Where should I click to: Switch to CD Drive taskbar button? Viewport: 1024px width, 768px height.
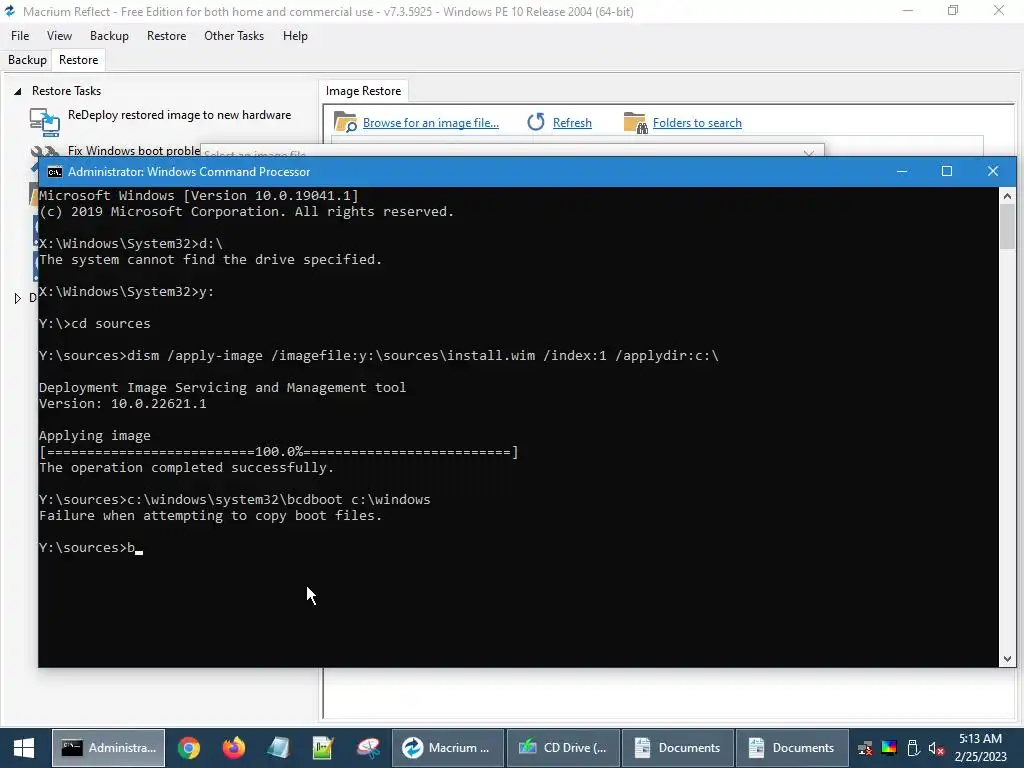[x=562, y=748]
